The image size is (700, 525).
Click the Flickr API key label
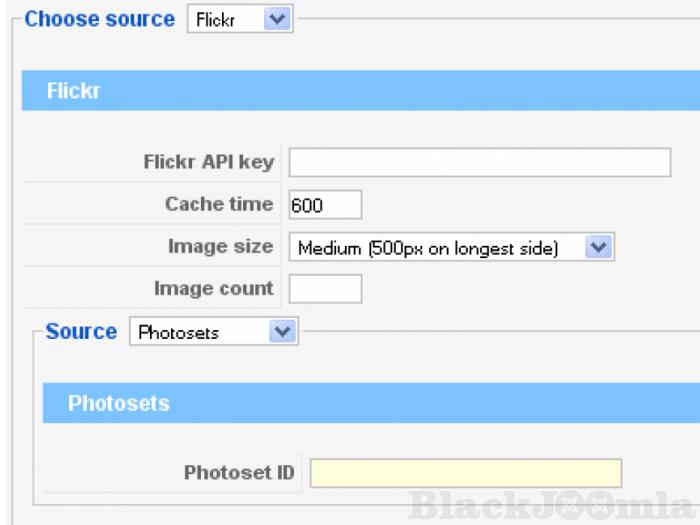(208, 162)
